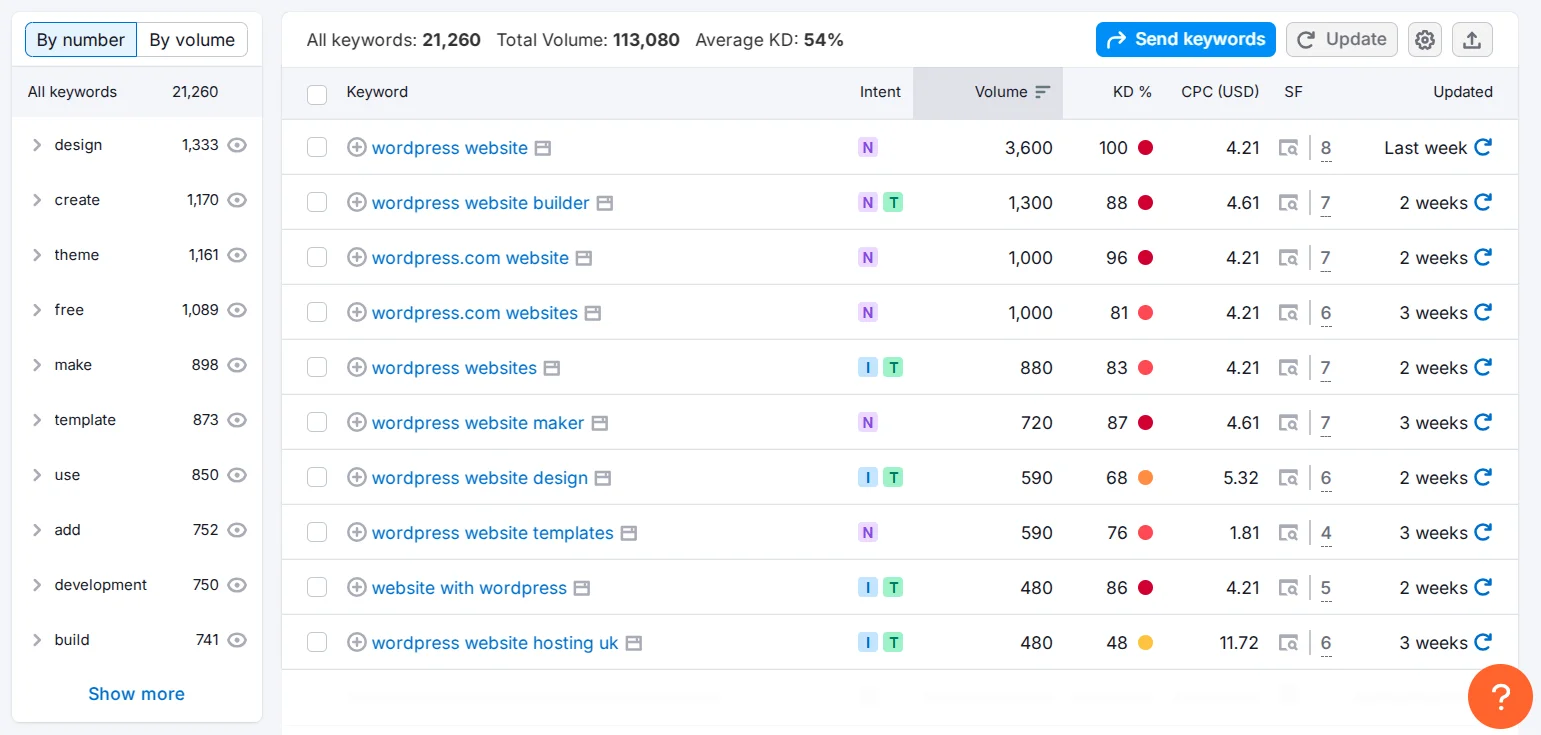
Task: Select 'All keywords' group in sidebar
Action: coord(137,92)
